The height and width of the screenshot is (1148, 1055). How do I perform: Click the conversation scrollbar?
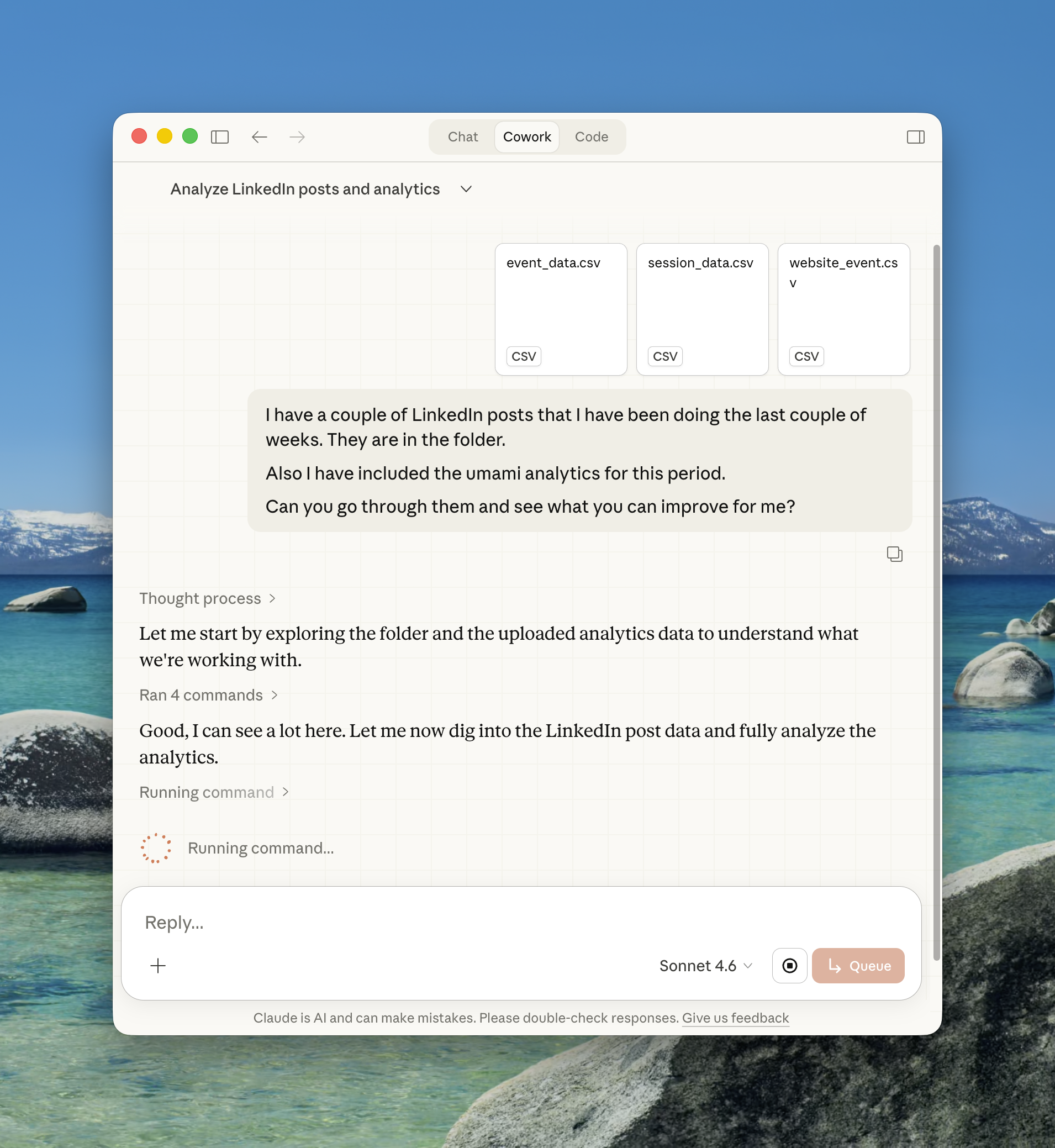936,599
